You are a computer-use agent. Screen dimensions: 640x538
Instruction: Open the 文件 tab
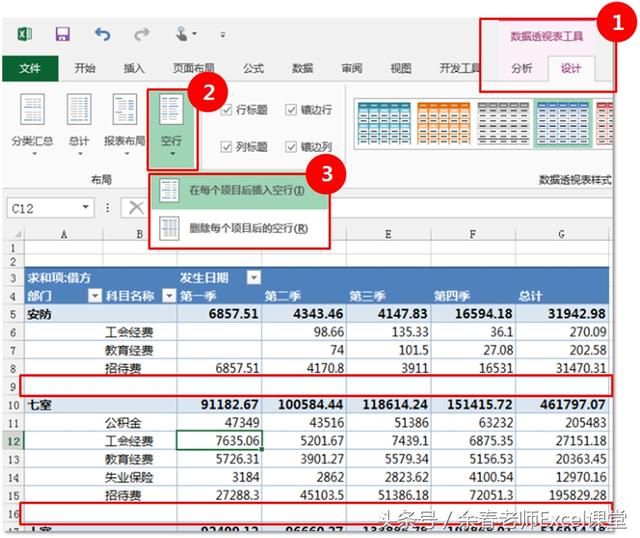pyautogui.click(x=30, y=68)
